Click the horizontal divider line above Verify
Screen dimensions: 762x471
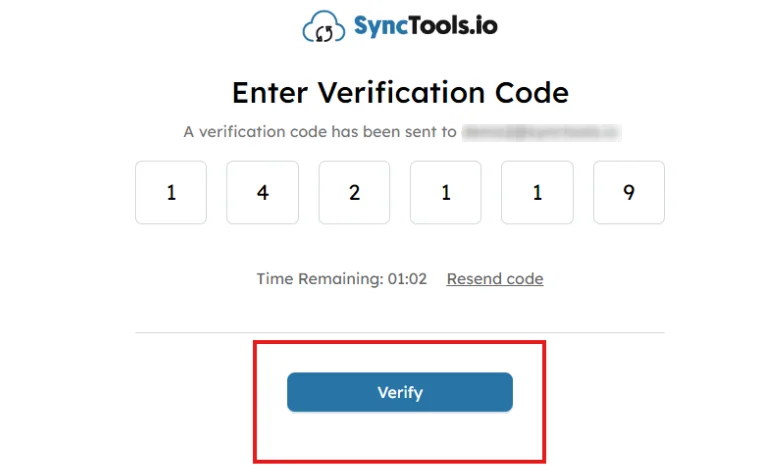point(400,332)
